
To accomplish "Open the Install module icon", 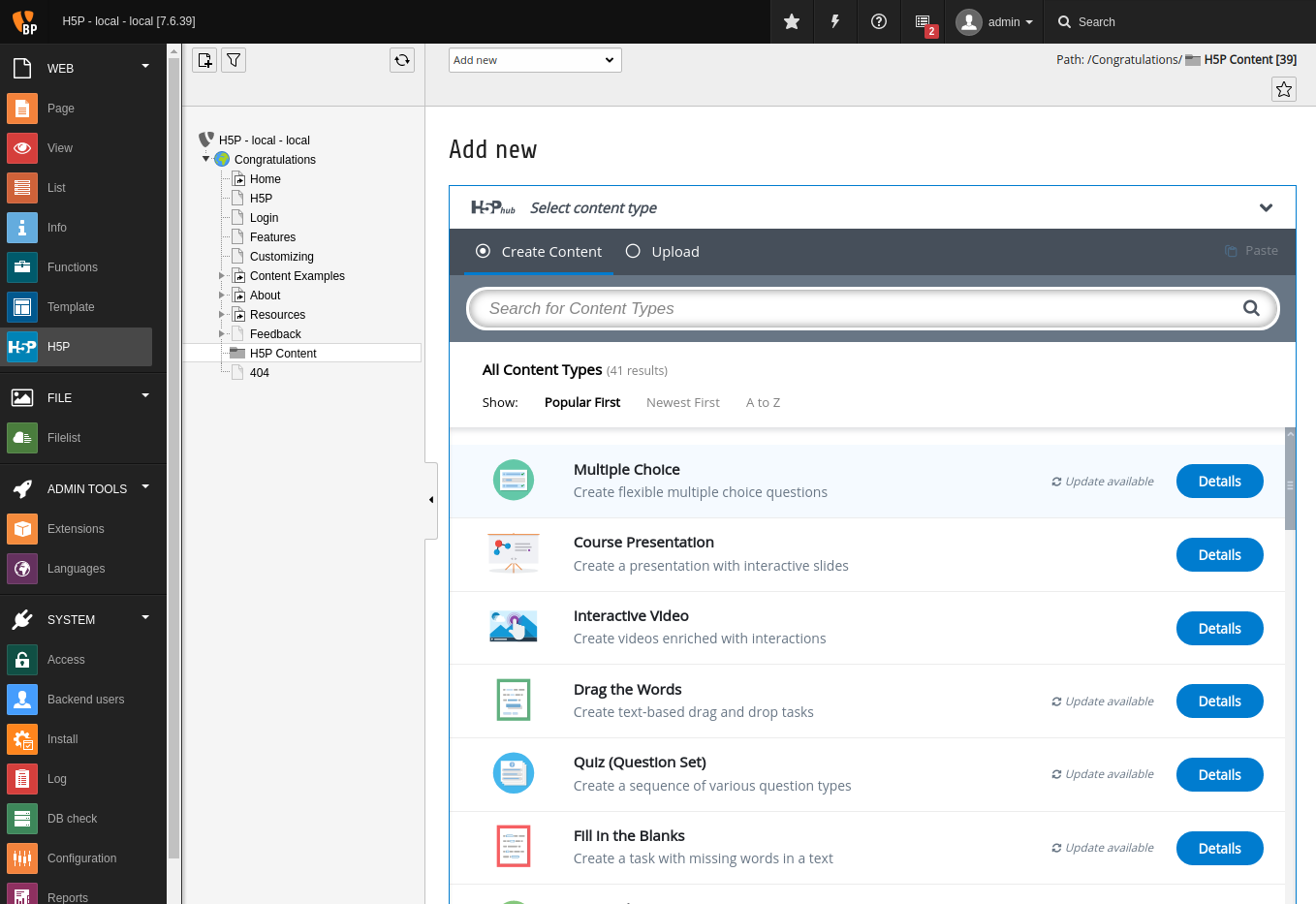I will 22,739.
